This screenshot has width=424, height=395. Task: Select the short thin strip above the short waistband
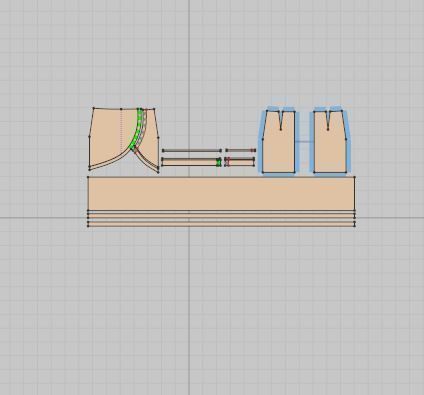[x=241, y=150]
